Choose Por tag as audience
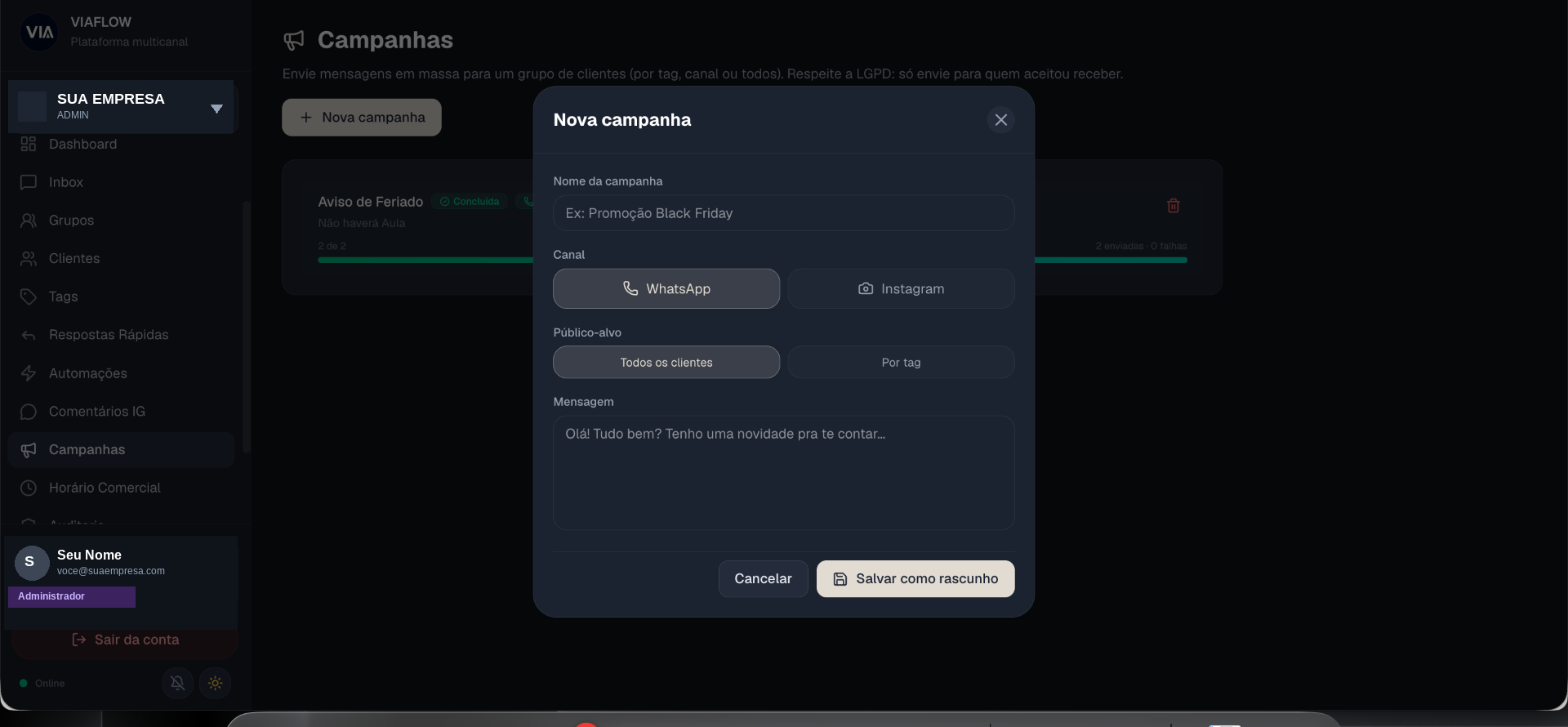This screenshot has height=727, width=1568. pyautogui.click(x=901, y=362)
